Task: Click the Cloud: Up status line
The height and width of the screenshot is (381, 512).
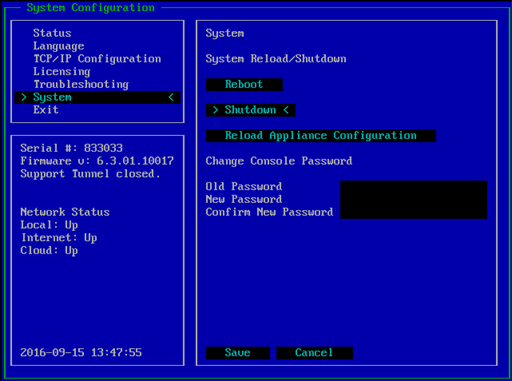Action: tap(49, 250)
